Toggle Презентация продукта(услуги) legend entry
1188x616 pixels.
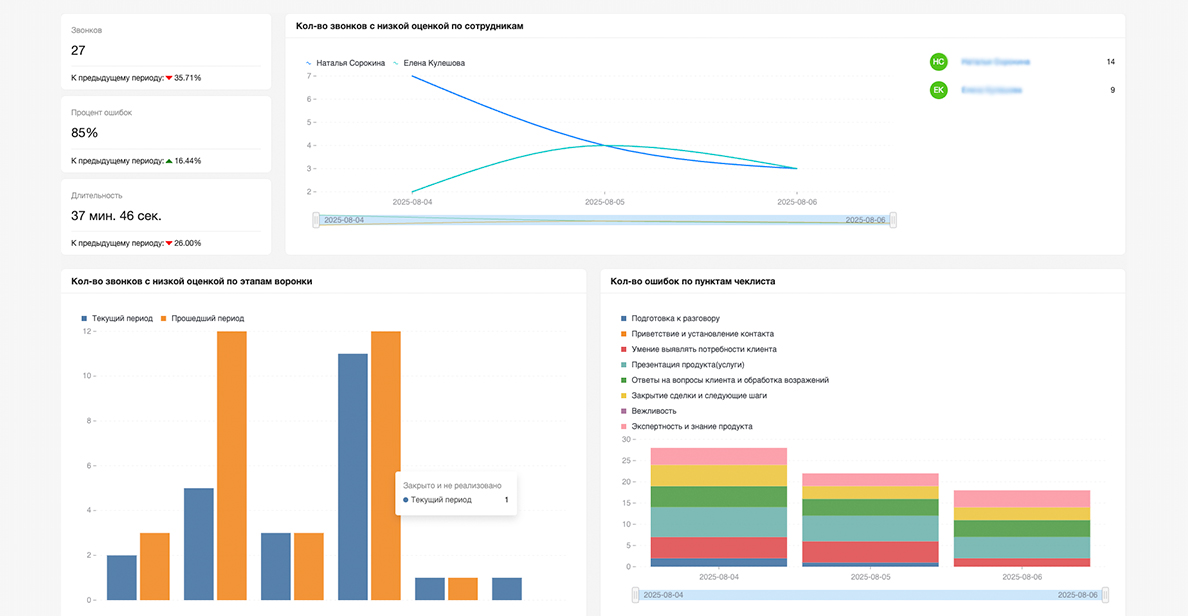pyautogui.click(x=683, y=364)
